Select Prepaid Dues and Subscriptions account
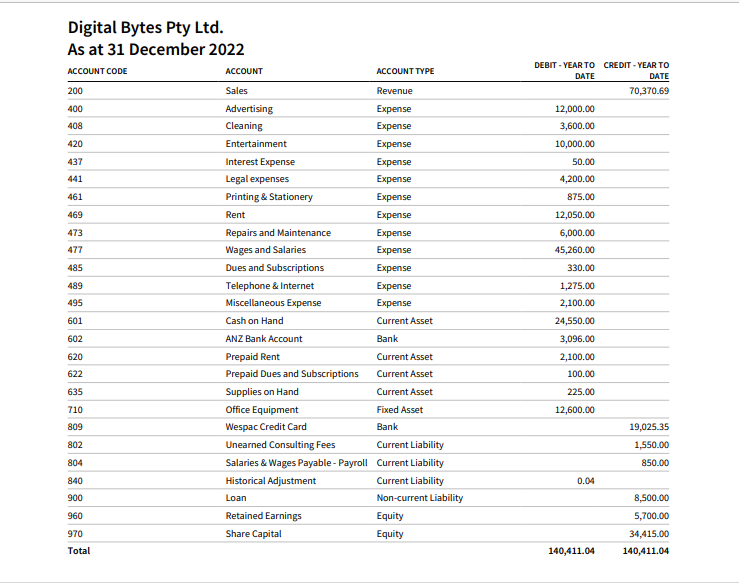739x583 pixels. [292, 374]
